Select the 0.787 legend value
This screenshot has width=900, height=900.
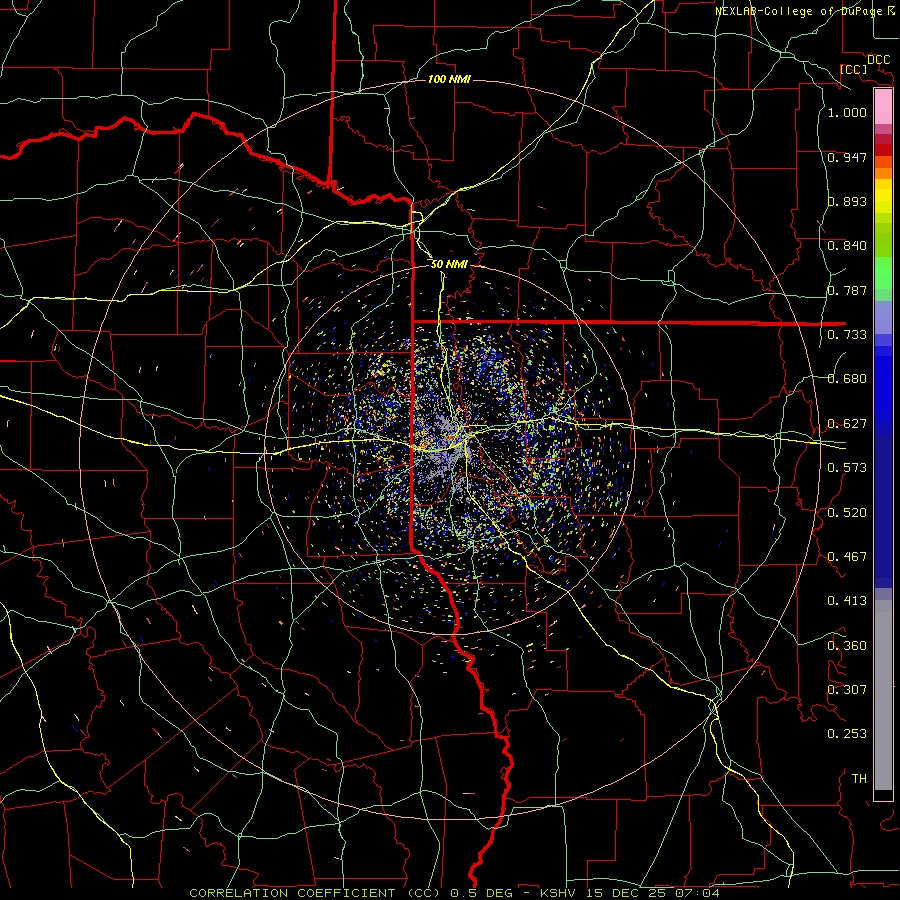(847, 290)
